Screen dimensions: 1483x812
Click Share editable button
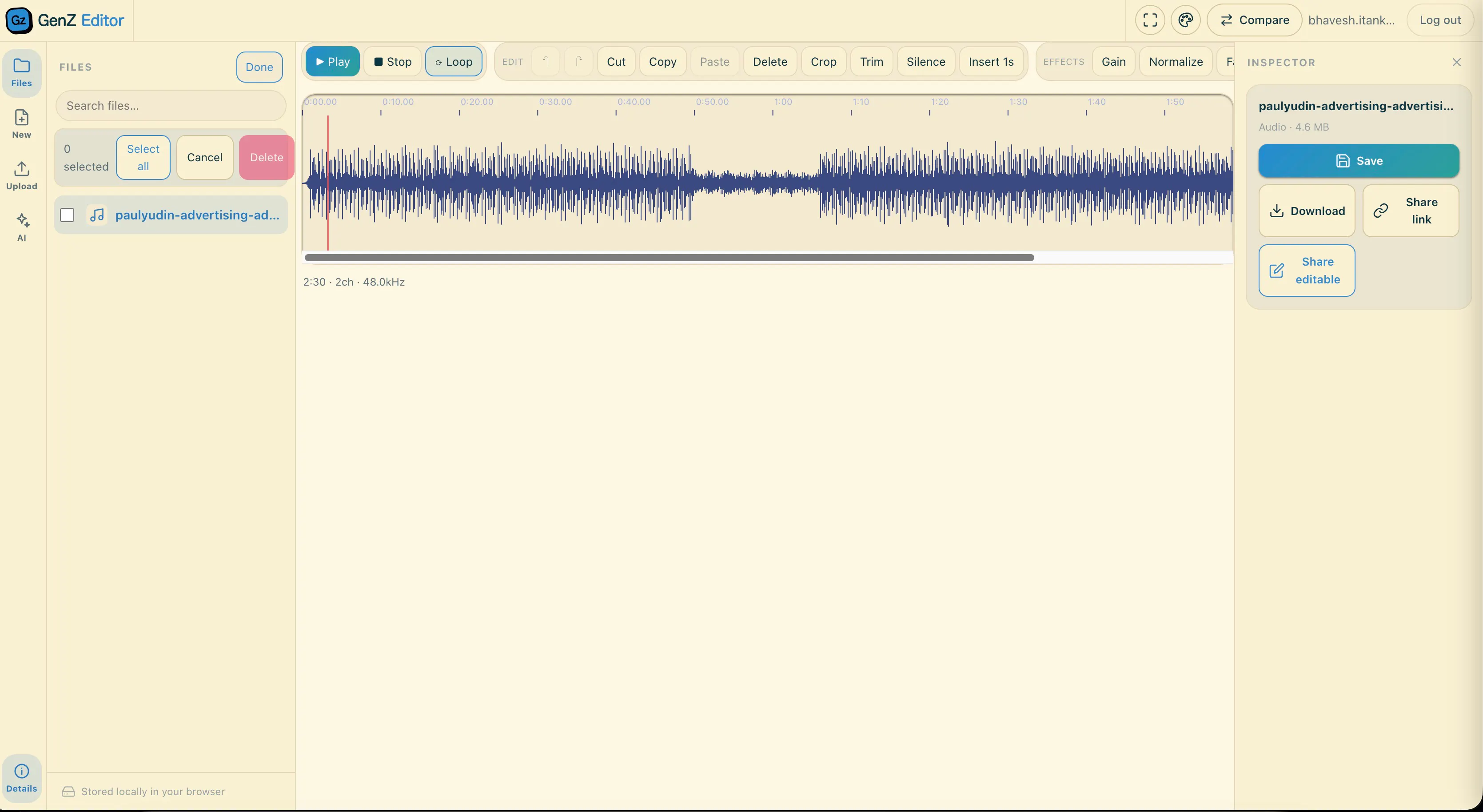click(1307, 271)
